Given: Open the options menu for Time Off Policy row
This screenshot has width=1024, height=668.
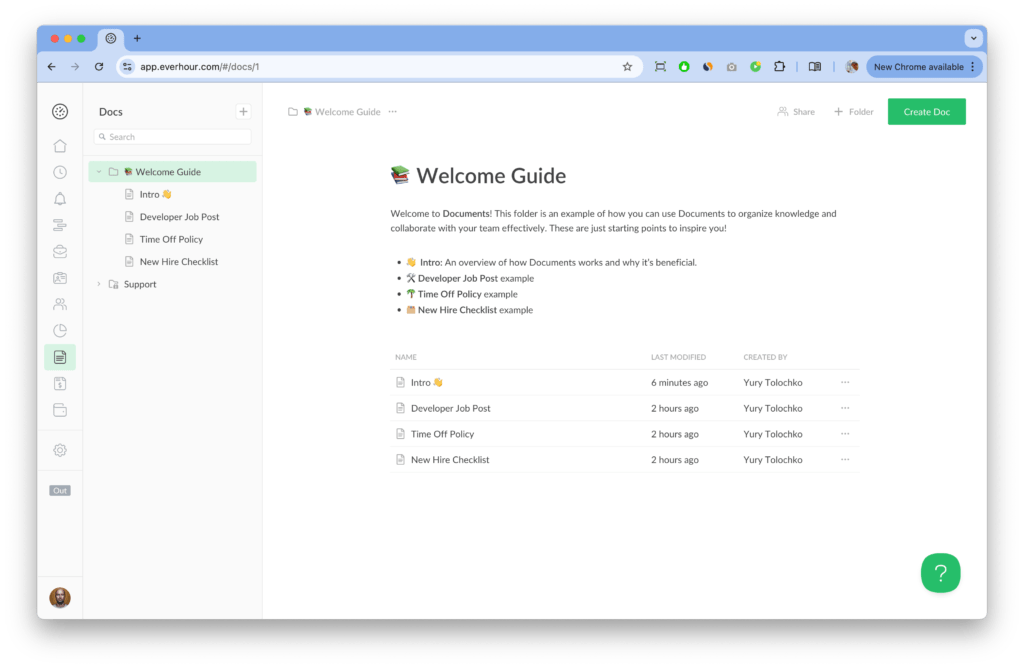Looking at the screenshot, I should (845, 433).
